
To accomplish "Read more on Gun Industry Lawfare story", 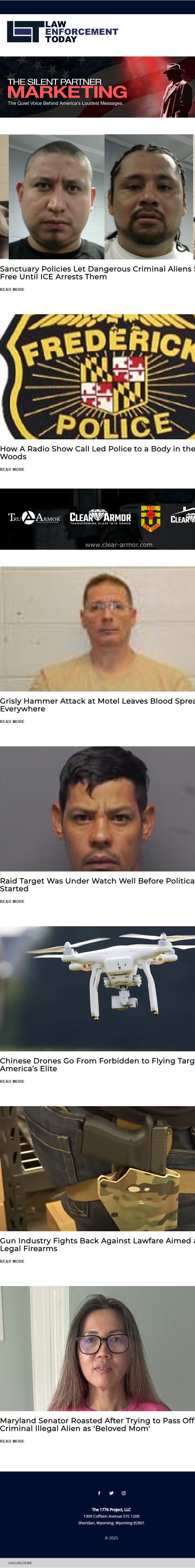I will point(12,1261).
